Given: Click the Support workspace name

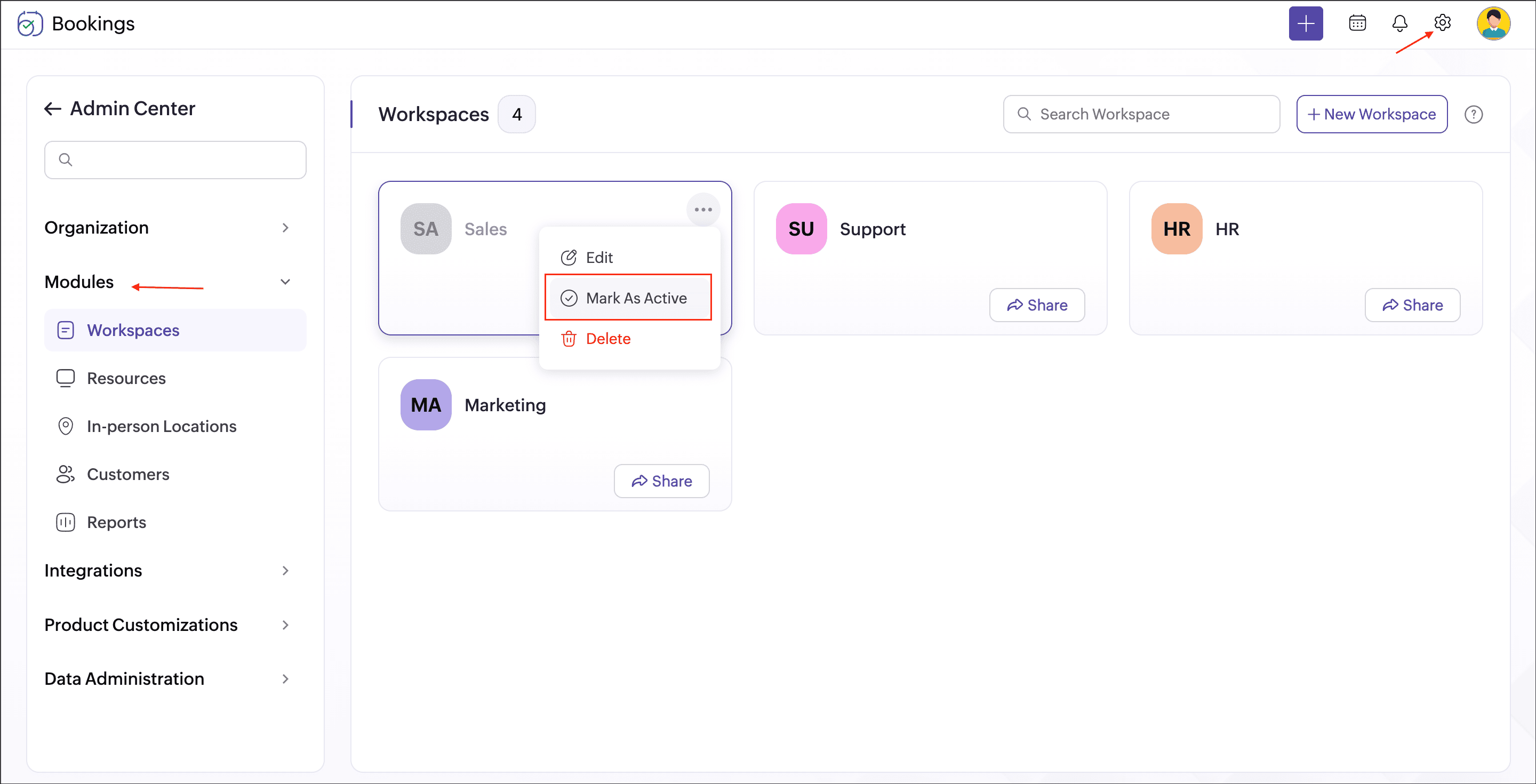Looking at the screenshot, I should [x=873, y=229].
